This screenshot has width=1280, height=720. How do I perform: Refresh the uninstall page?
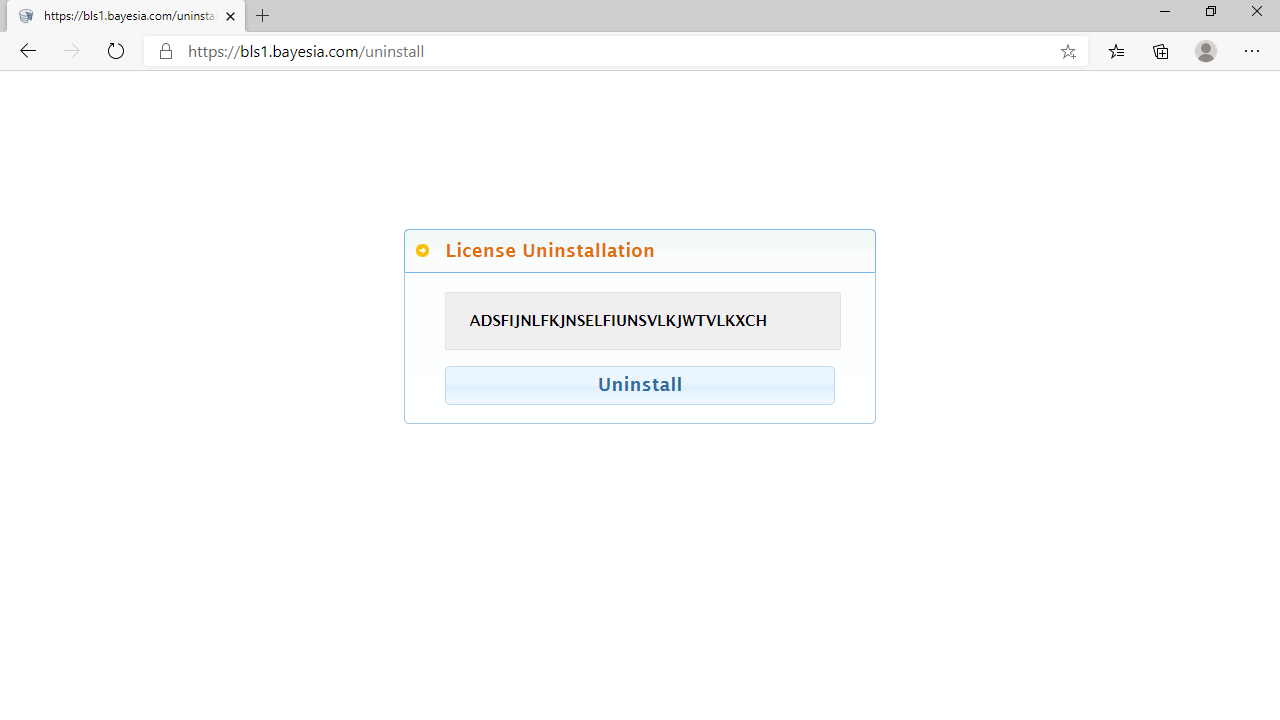click(x=115, y=51)
